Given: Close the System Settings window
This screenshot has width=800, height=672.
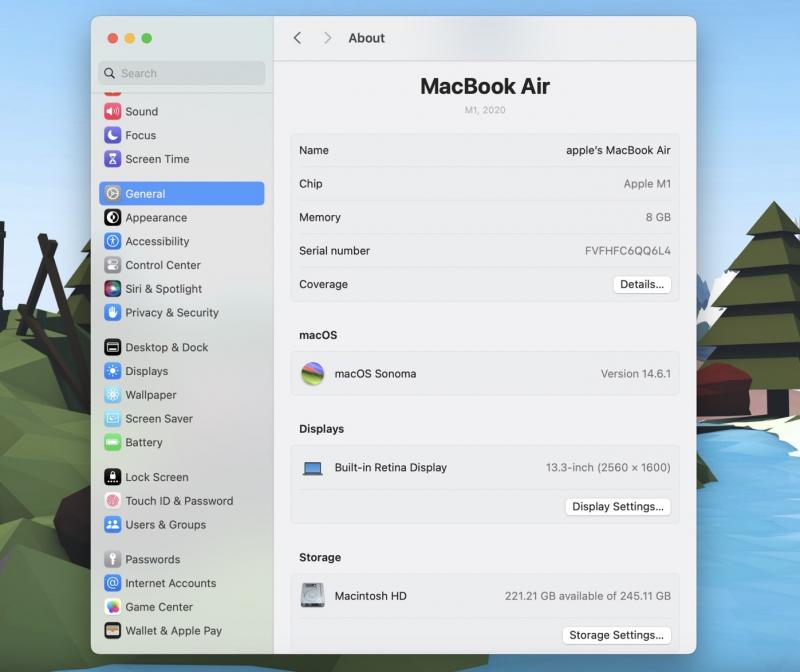Looking at the screenshot, I should click(x=113, y=38).
